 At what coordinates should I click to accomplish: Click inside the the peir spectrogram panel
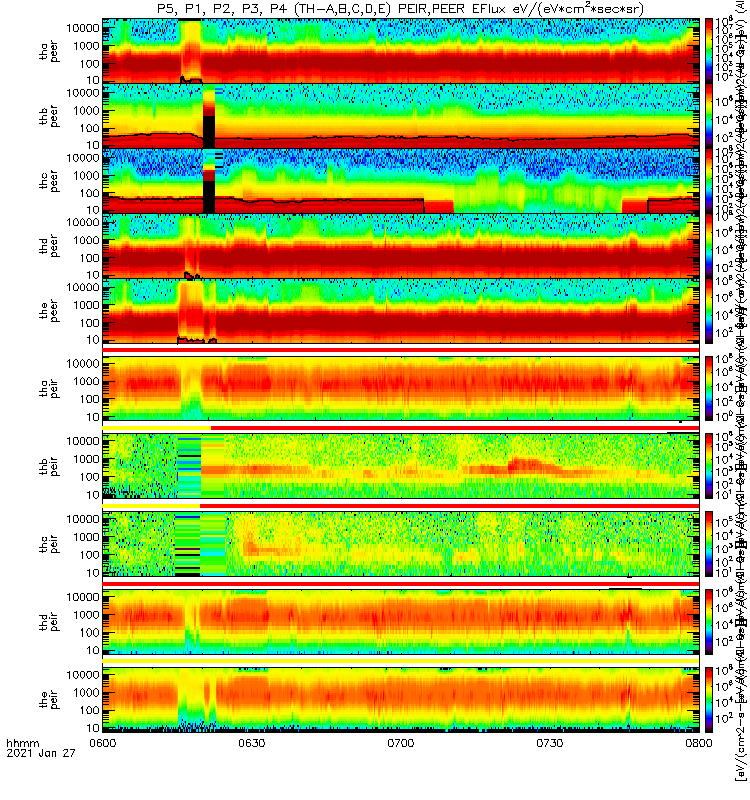pyautogui.click(x=401, y=699)
